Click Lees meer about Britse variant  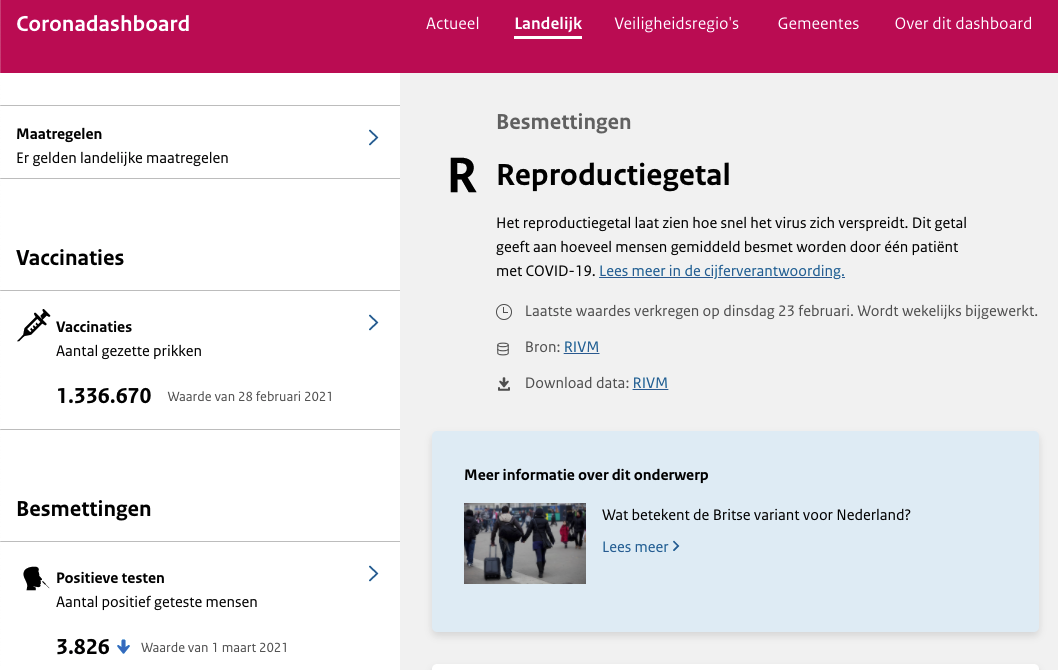pos(641,547)
